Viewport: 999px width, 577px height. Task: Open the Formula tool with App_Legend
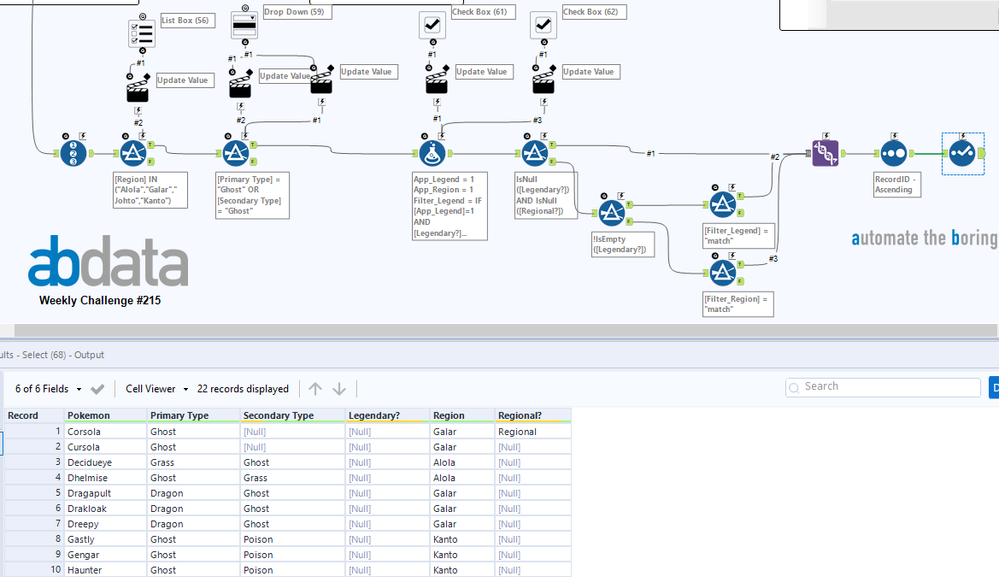point(433,153)
